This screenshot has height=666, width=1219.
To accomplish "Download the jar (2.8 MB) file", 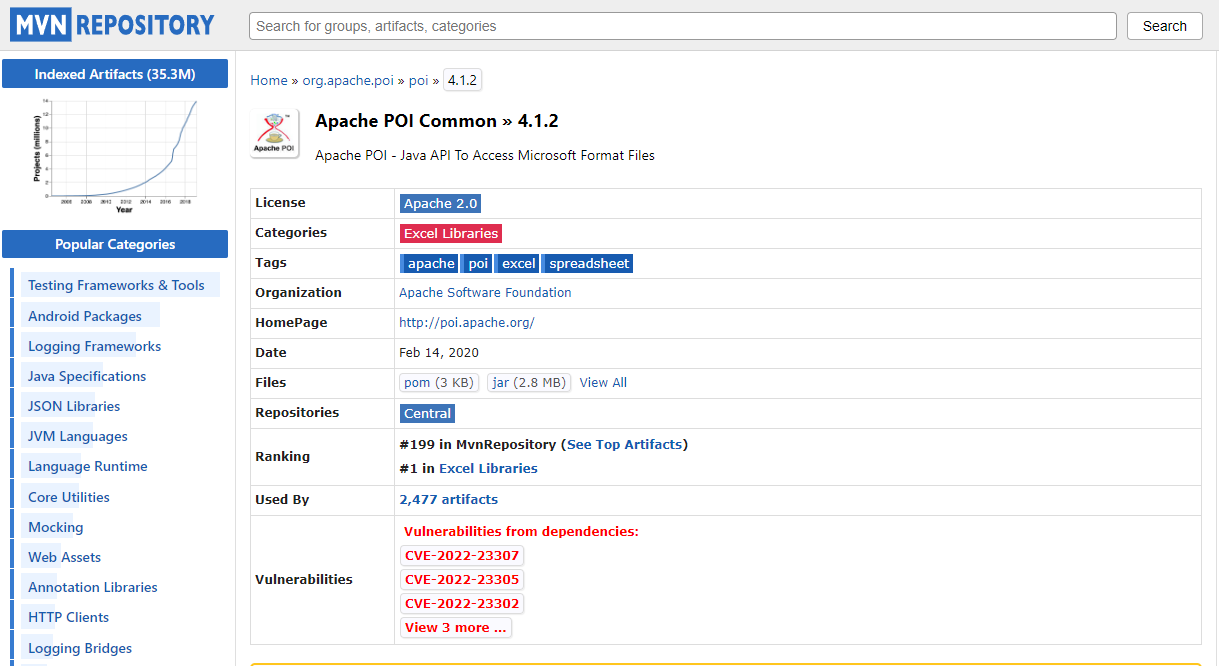I will [x=529, y=382].
